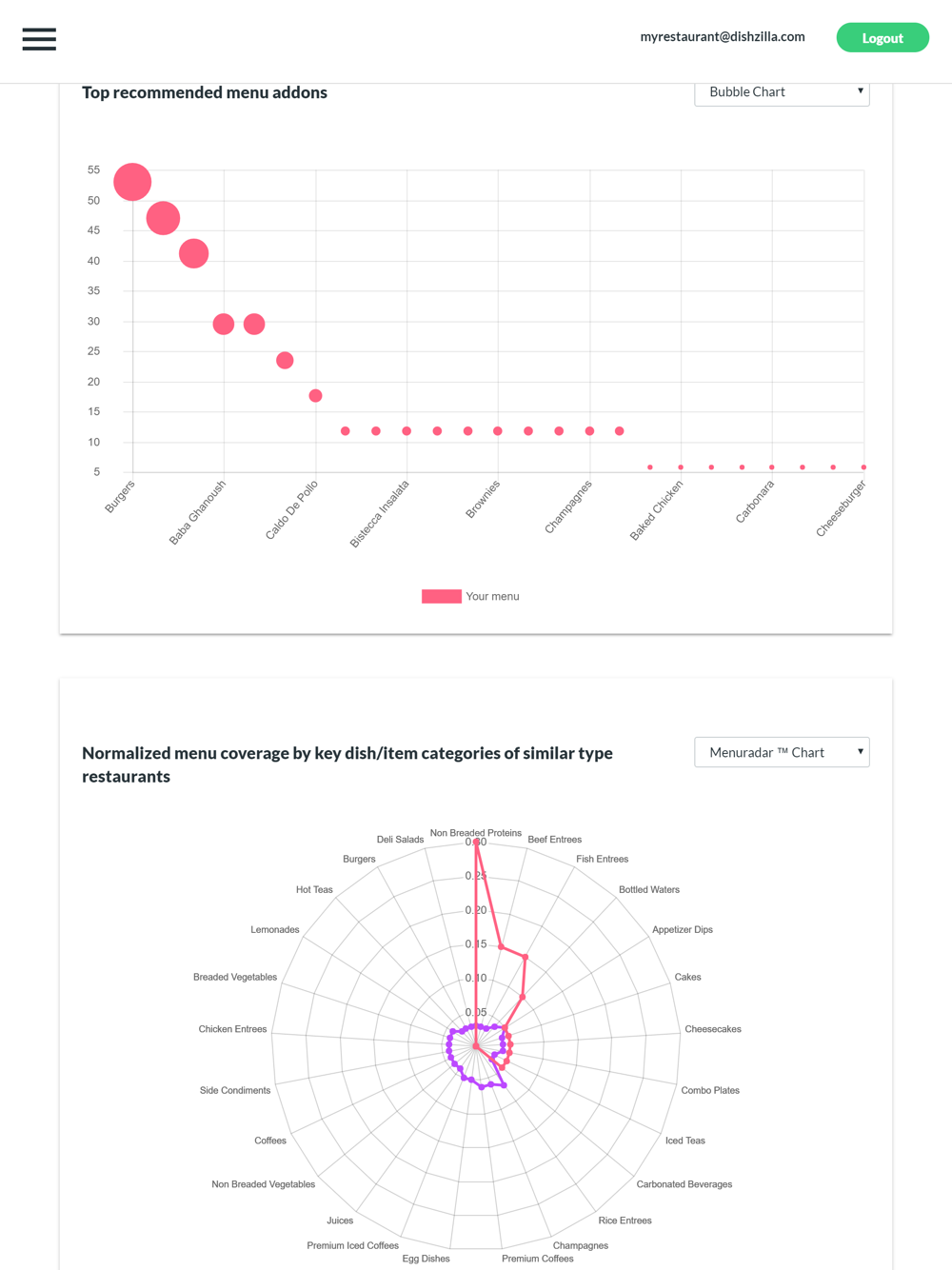
Task: Select the bubble near value 24
Action: click(x=285, y=361)
